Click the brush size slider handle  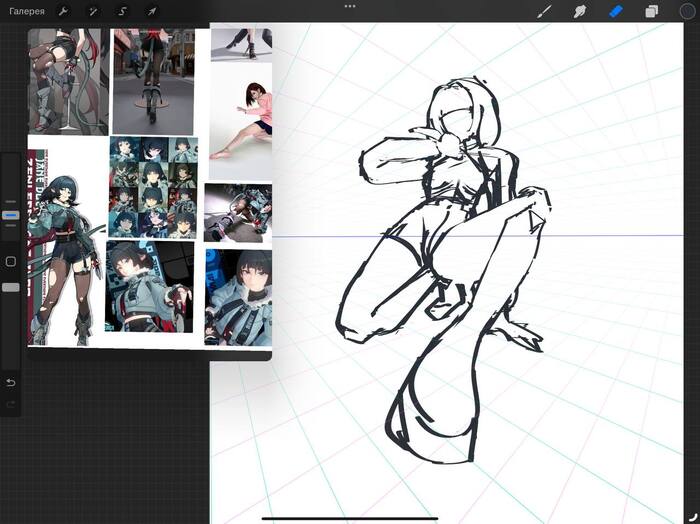click(11, 214)
